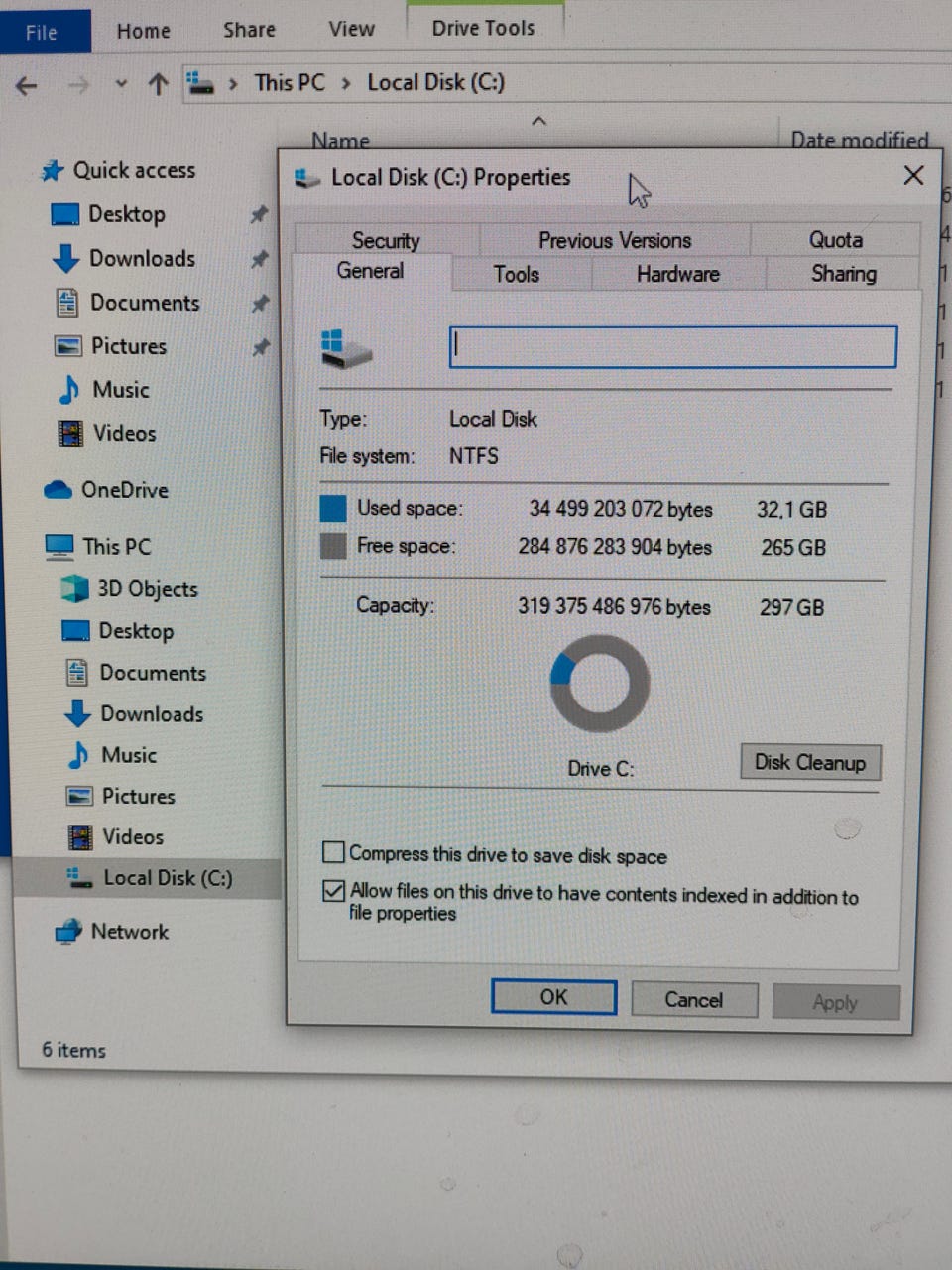
Task: Switch to Hardware tab
Action: (678, 274)
